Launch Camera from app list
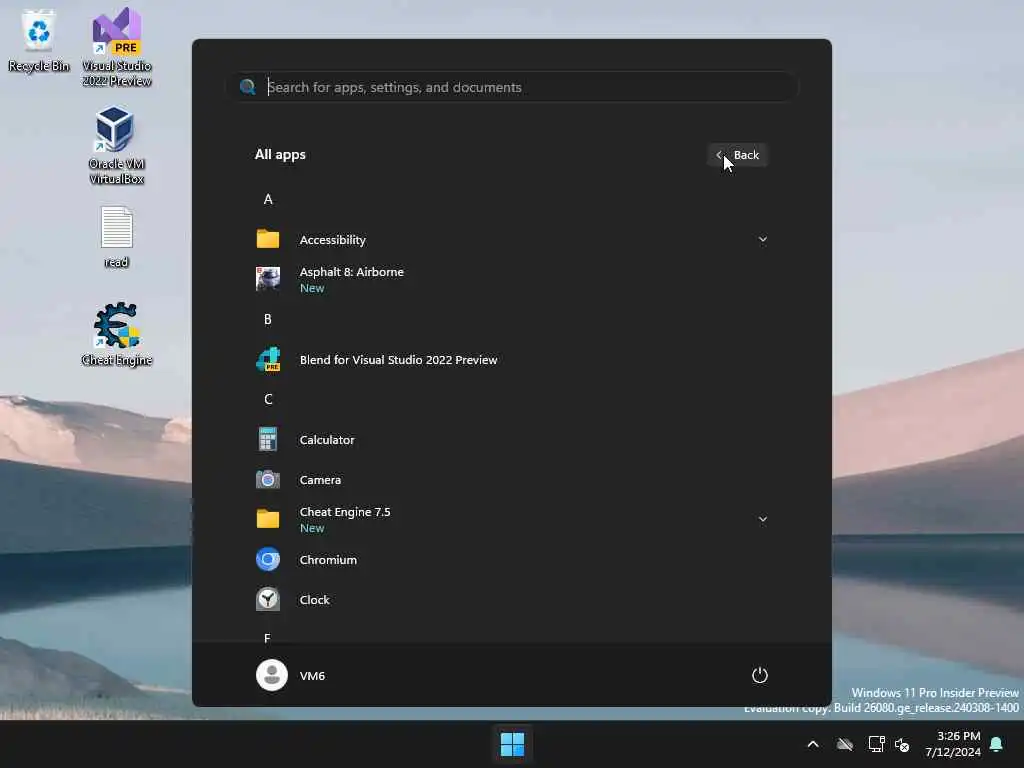This screenshot has height=768, width=1024. click(320, 479)
